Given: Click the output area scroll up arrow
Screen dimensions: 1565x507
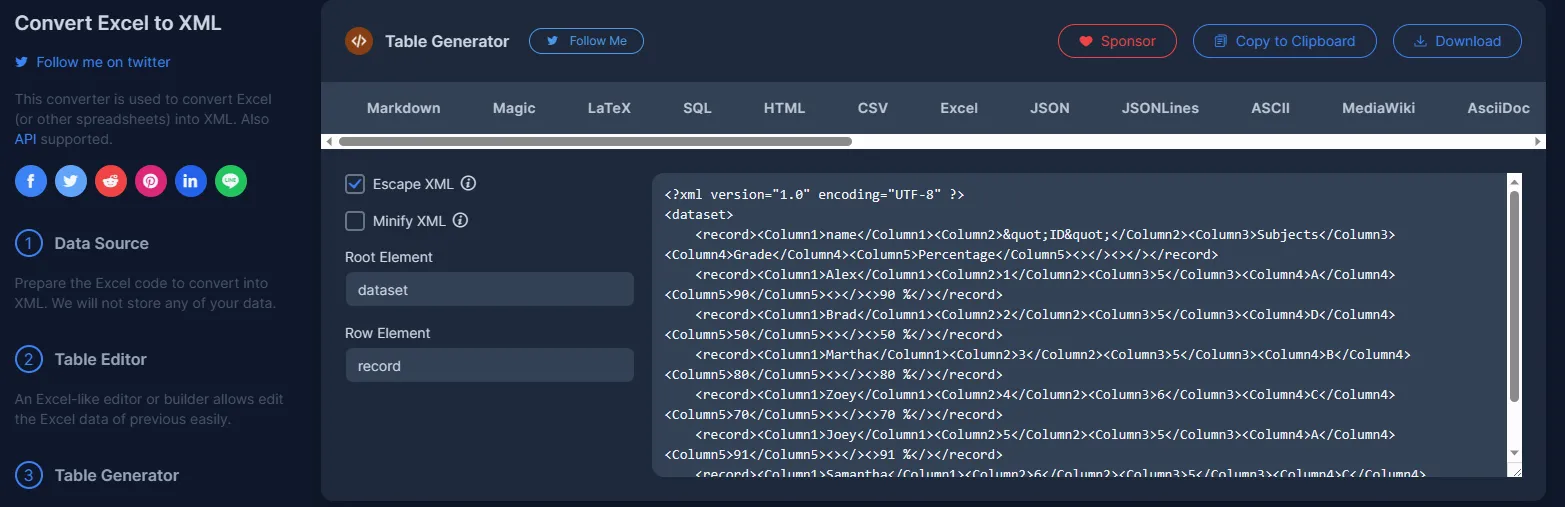Looking at the screenshot, I should [1514, 182].
